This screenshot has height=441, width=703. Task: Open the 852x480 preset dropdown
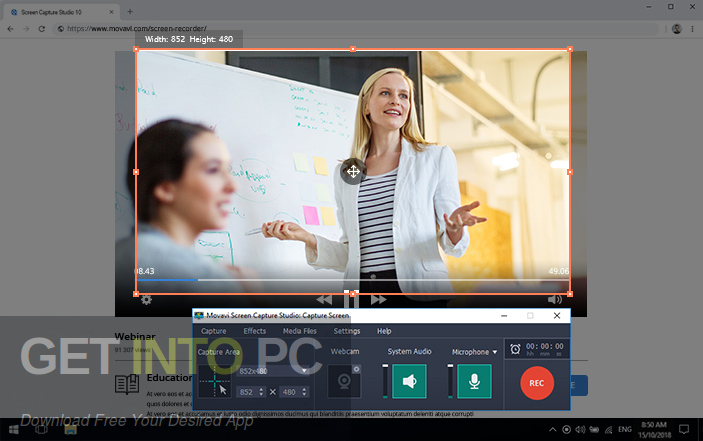coord(272,371)
